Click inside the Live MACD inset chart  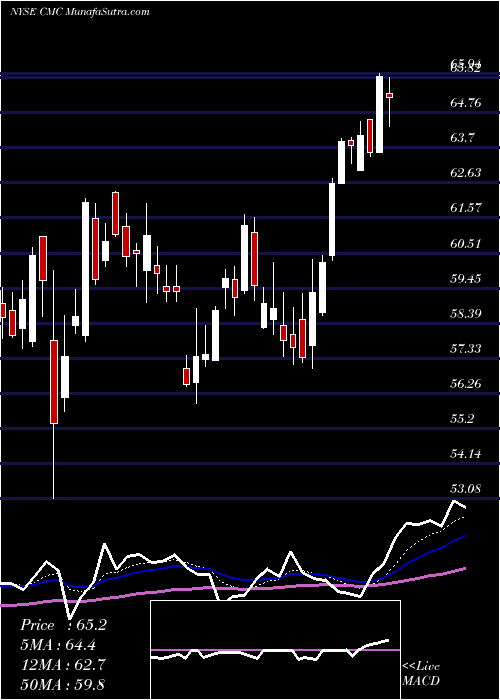(275, 650)
